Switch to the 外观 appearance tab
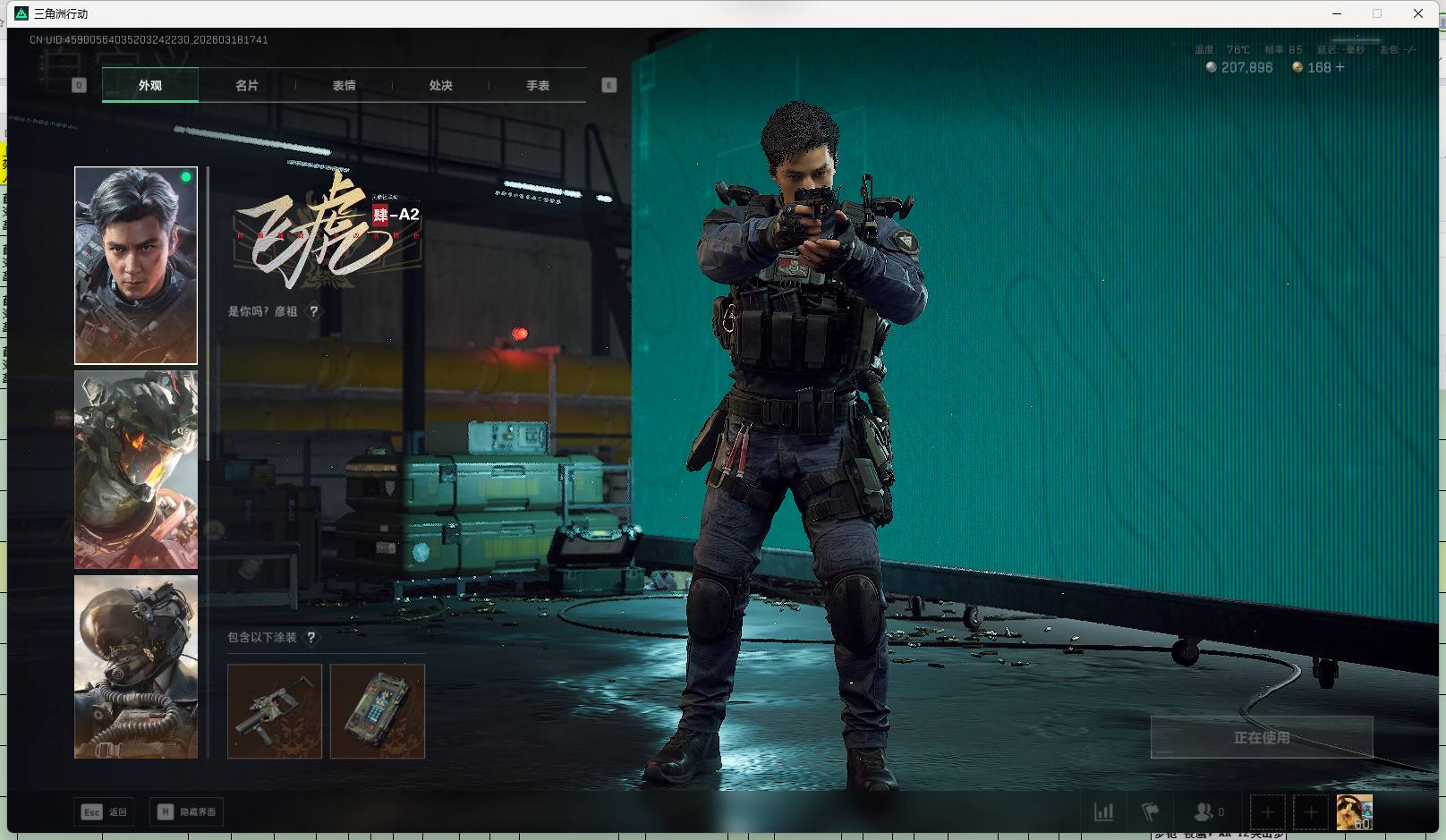Image resolution: width=1446 pixels, height=840 pixels. (150, 85)
